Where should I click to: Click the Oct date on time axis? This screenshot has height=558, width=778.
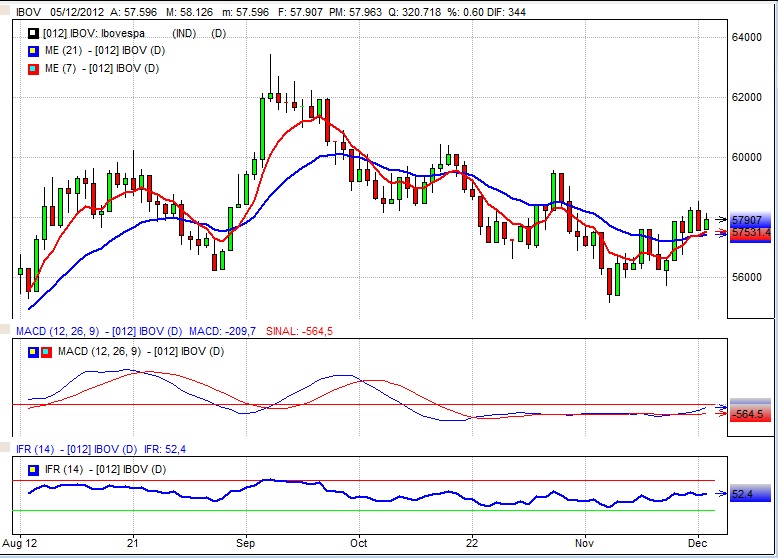(359, 541)
